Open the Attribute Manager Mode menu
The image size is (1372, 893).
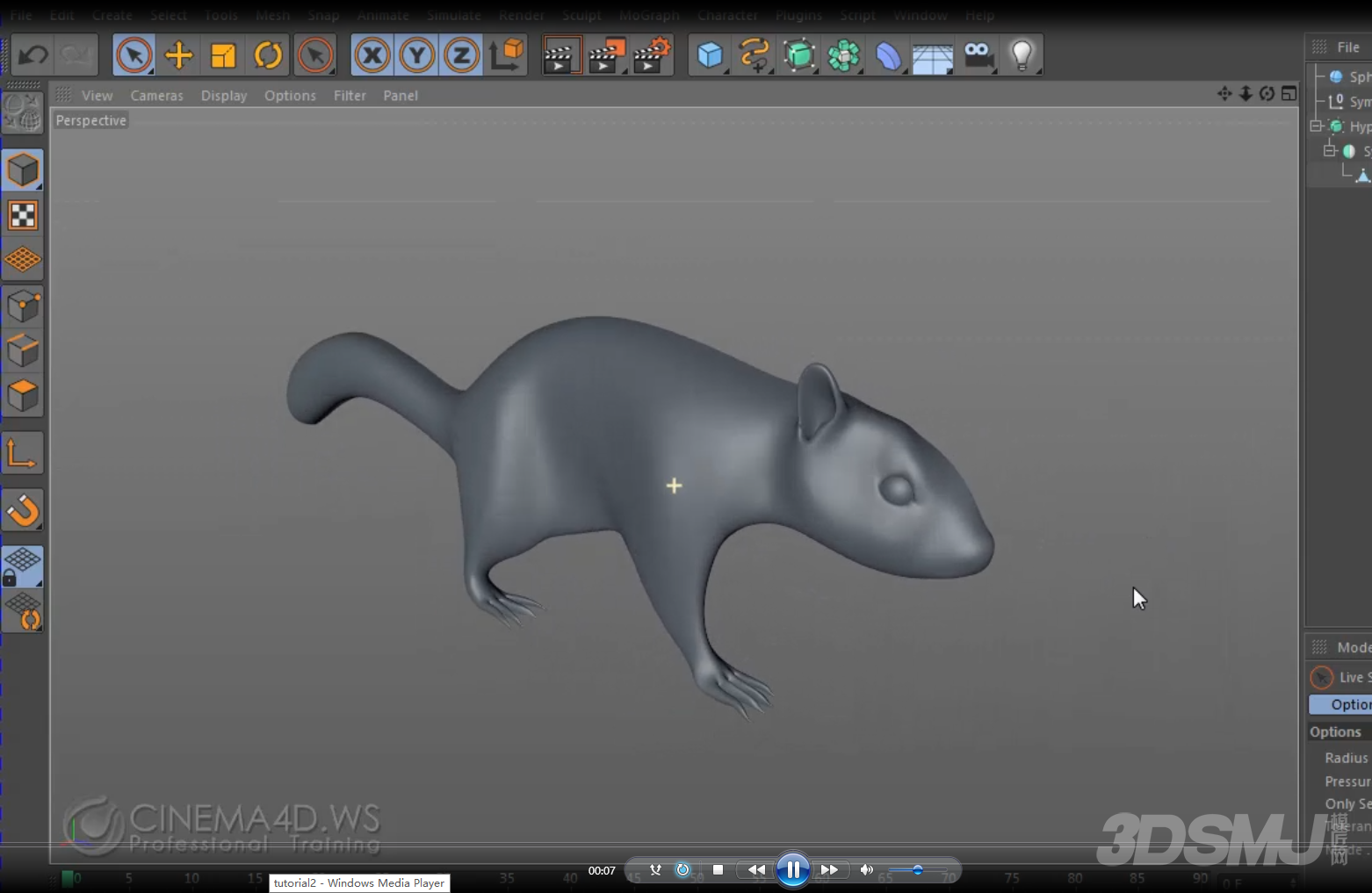(1354, 647)
